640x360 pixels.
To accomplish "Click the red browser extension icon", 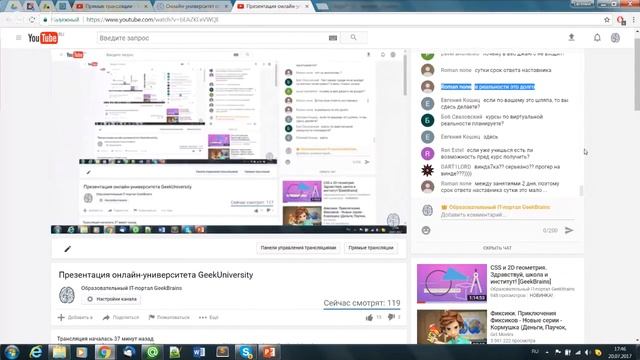I will click(621, 20).
